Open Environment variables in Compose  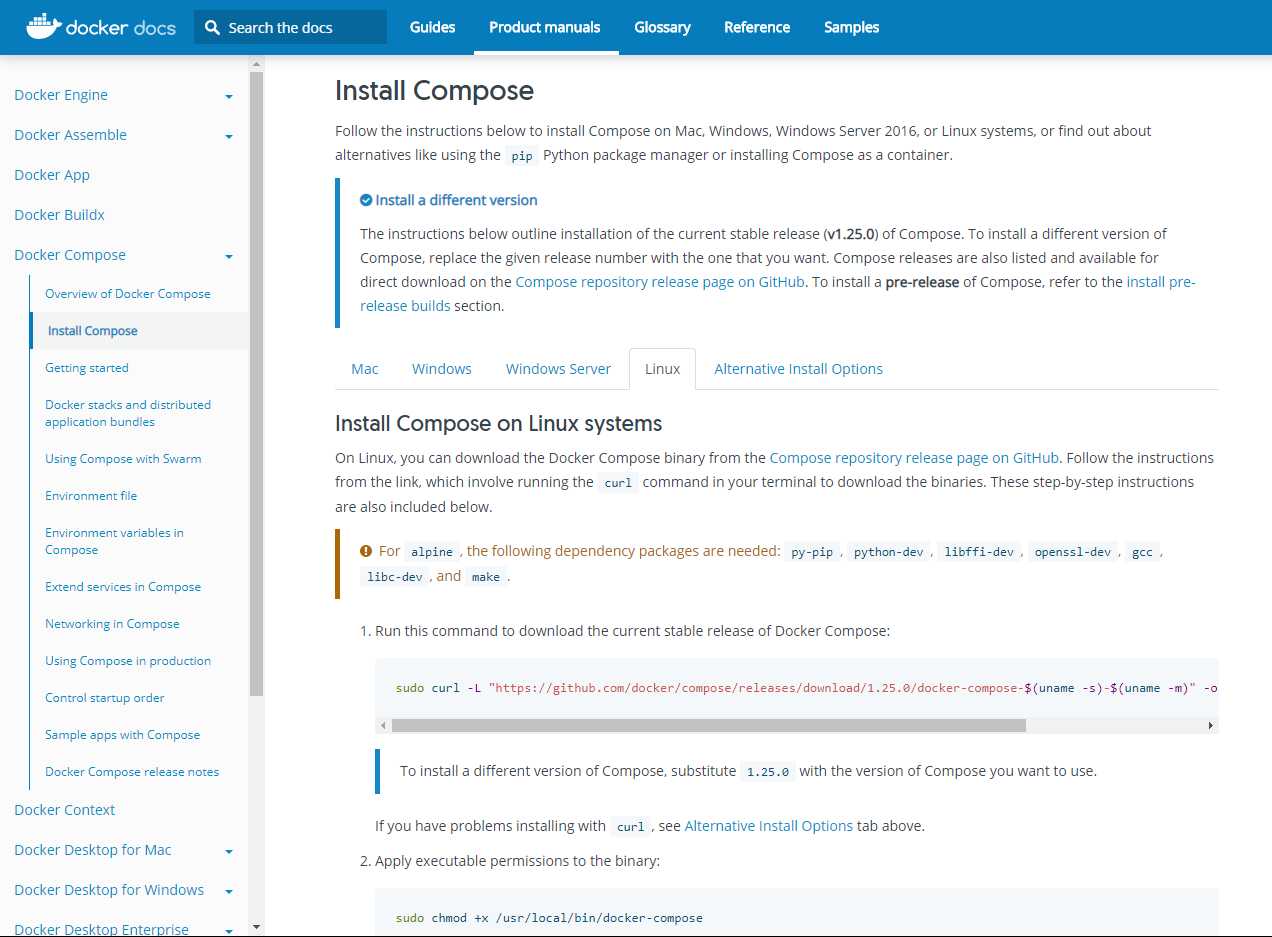(114, 541)
